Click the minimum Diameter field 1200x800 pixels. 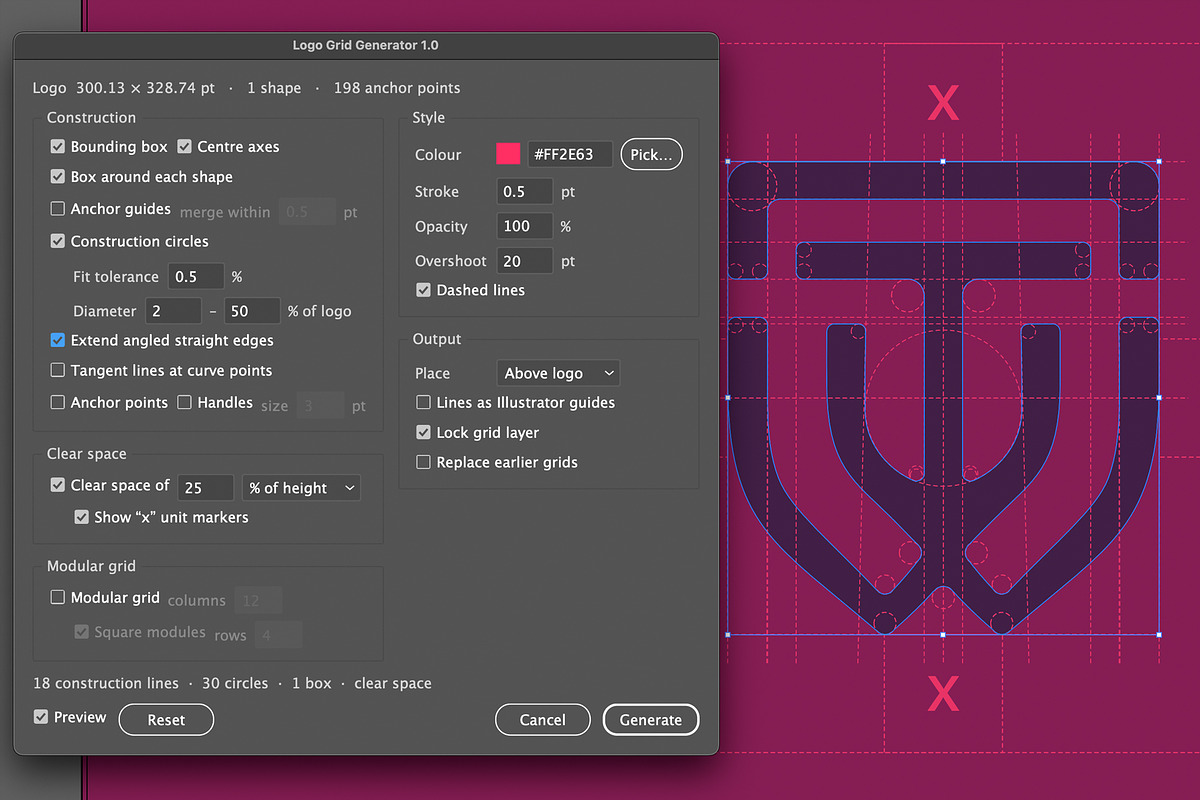coord(173,311)
